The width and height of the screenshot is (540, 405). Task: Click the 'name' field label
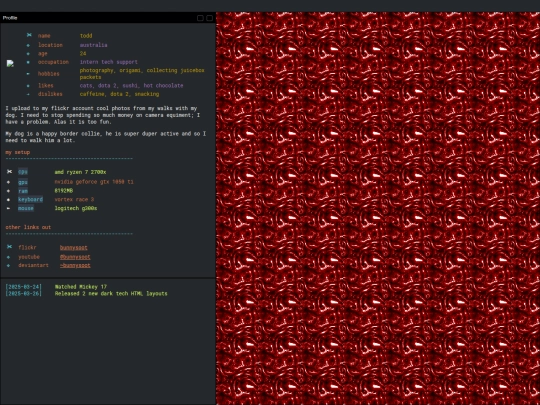44,35
